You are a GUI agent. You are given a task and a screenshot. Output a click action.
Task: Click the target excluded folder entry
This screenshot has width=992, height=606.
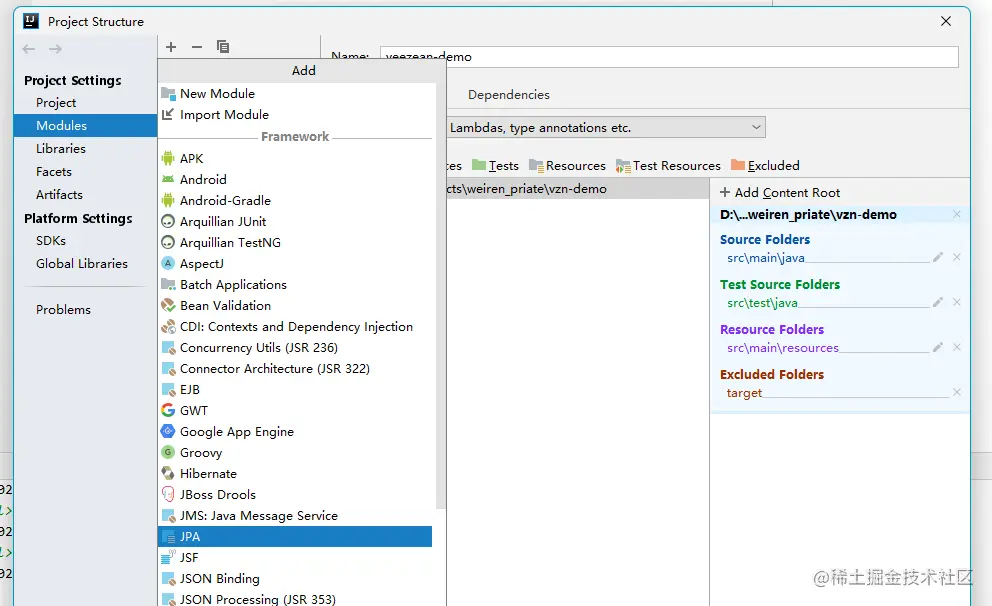pyautogui.click(x=744, y=393)
